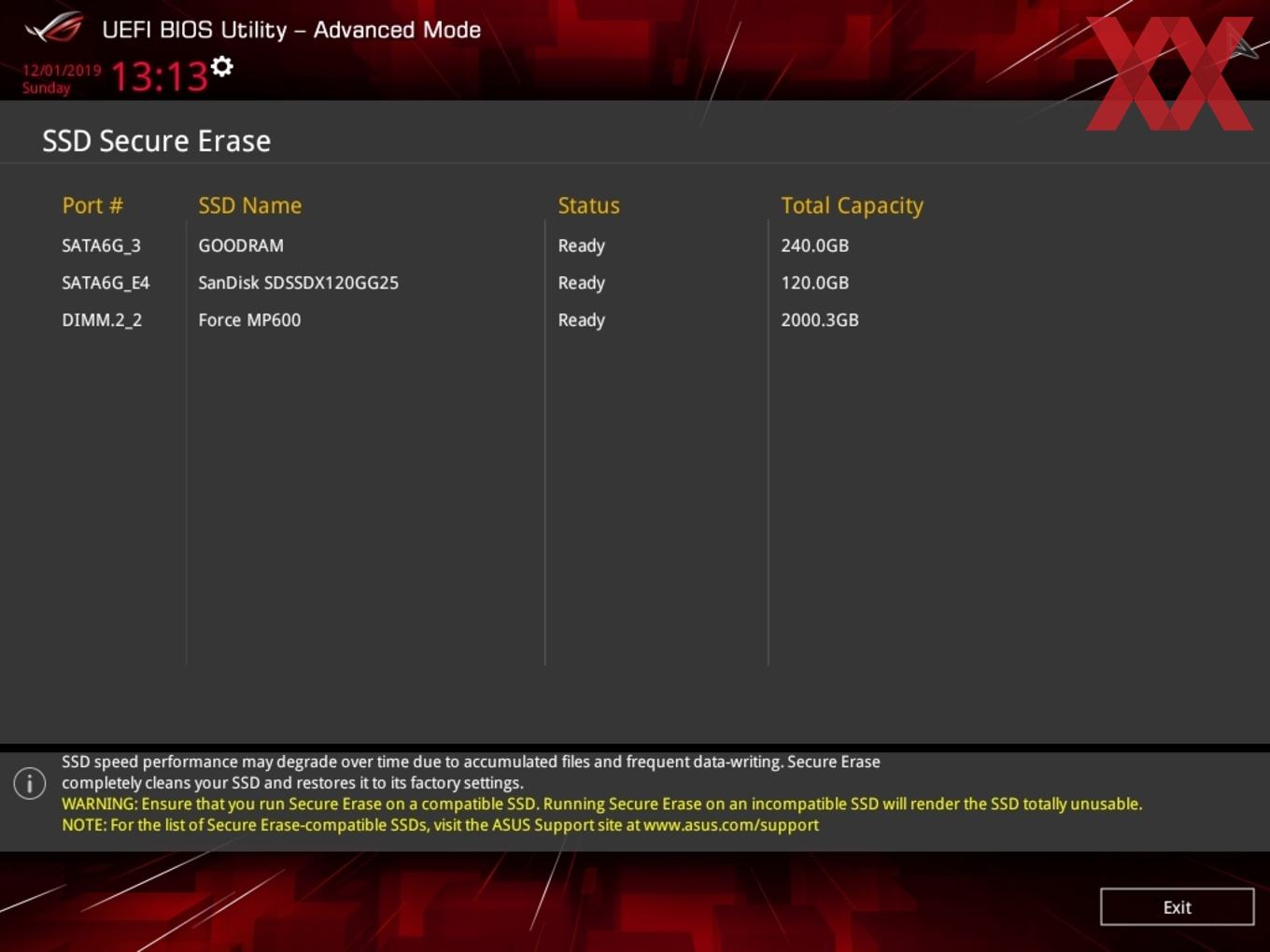Click the SSD Name column header
The image size is (1270, 952).
tap(249, 205)
